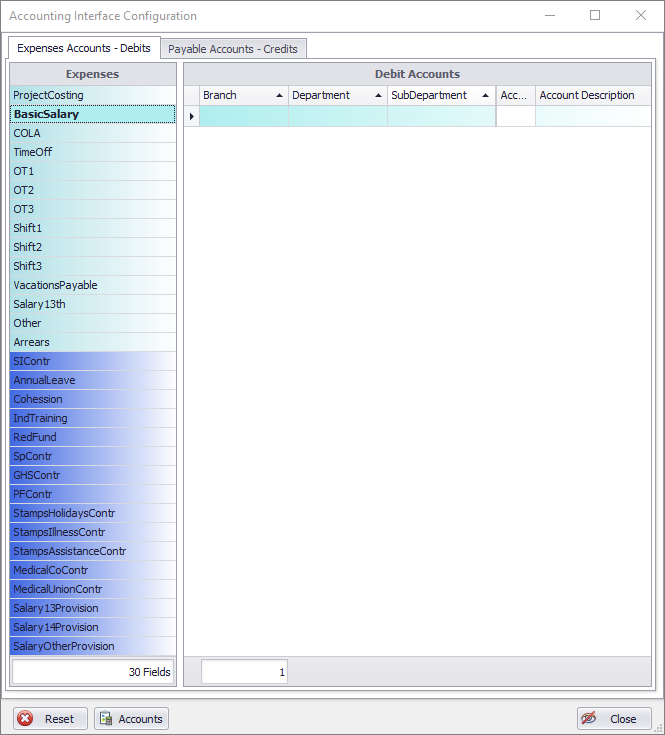Sort by the Branch column header
The height and width of the screenshot is (735, 665).
pos(244,95)
